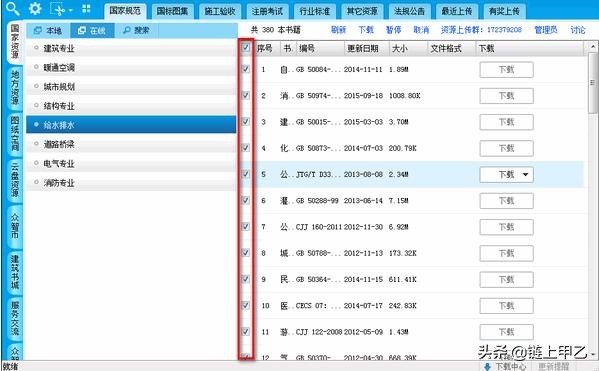Select 结构专业 category
Viewport: 599px width, 371px height.
tap(131, 106)
